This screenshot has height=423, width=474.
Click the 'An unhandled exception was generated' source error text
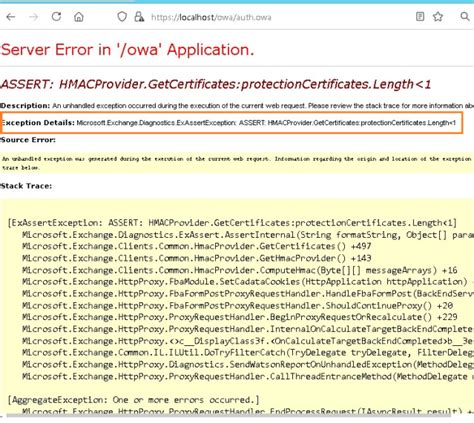click(237, 163)
